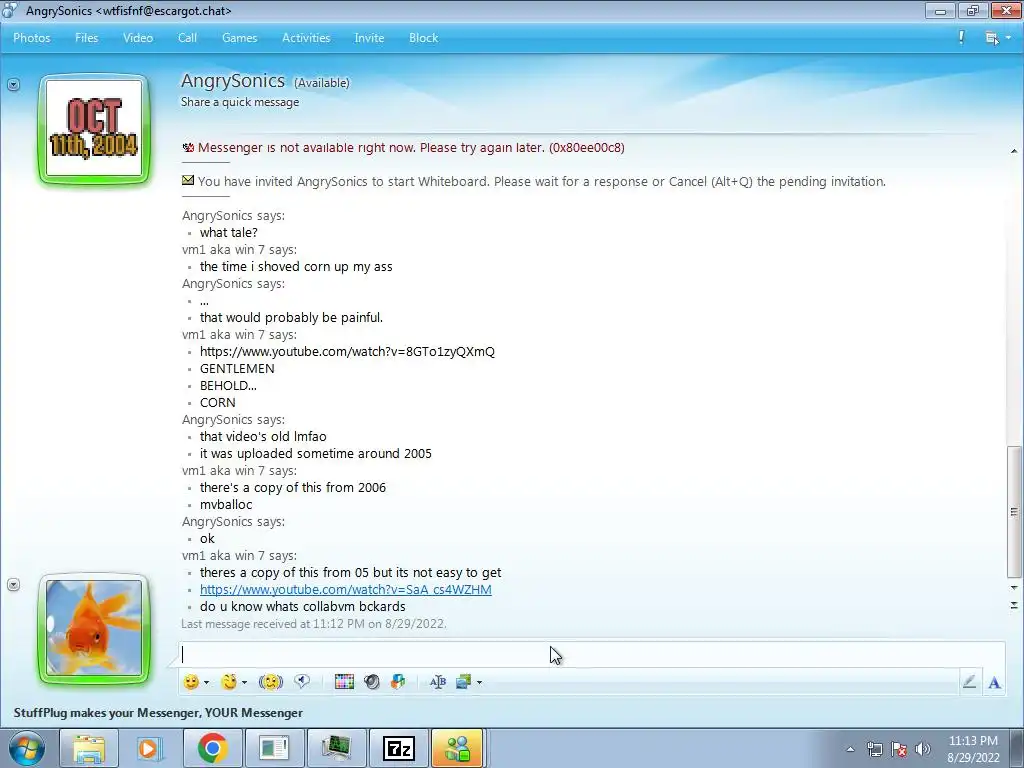
Task: Open Windows Media Player from the taskbar
Action: pyautogui.click(x=150, y=748)
